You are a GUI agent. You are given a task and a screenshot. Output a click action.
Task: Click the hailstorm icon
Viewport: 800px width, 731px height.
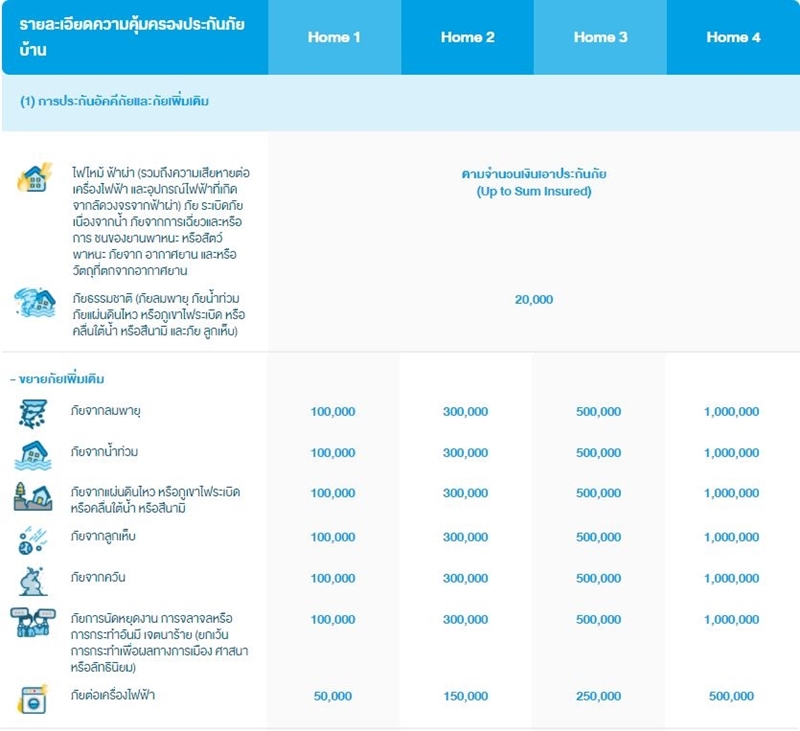coord(31,538)
